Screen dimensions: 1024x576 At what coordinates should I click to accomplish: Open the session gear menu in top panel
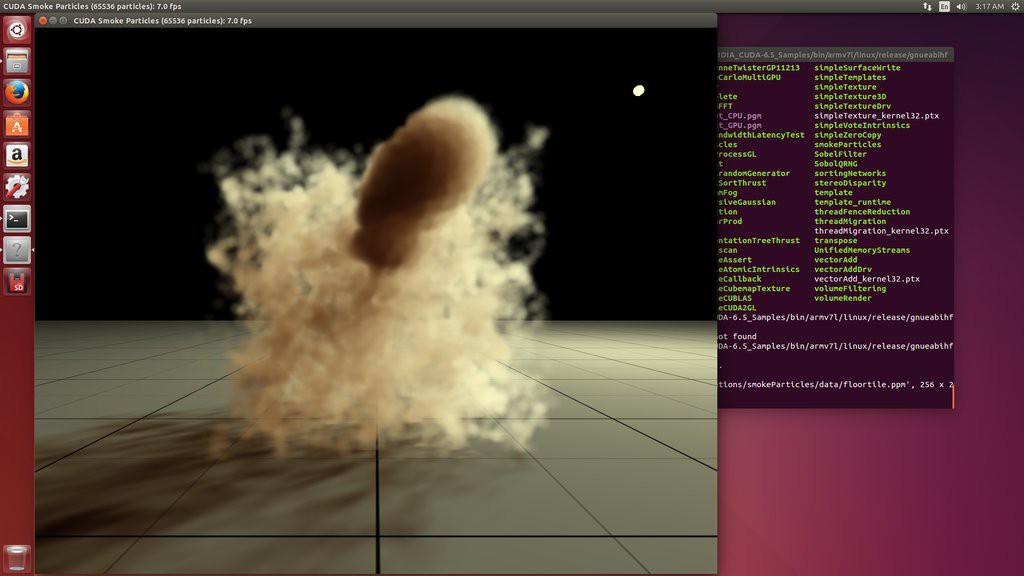click(x=1016, y=7)
